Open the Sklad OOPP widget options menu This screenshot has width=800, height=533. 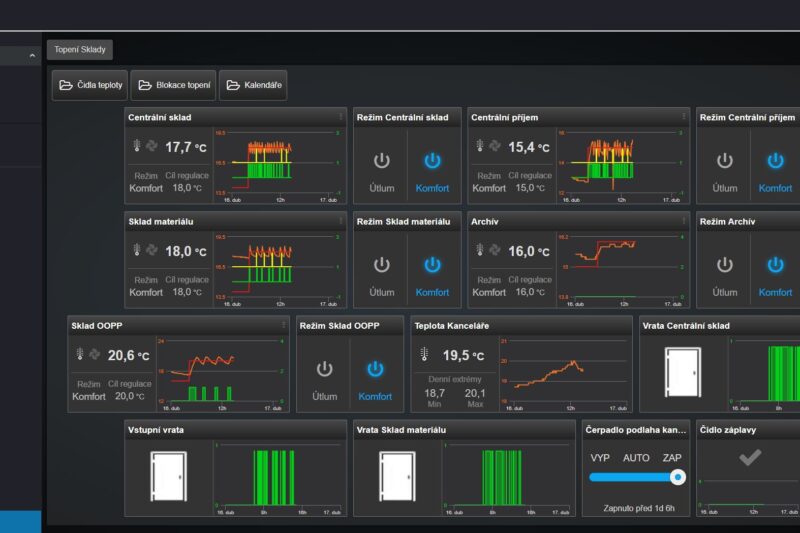283,325
